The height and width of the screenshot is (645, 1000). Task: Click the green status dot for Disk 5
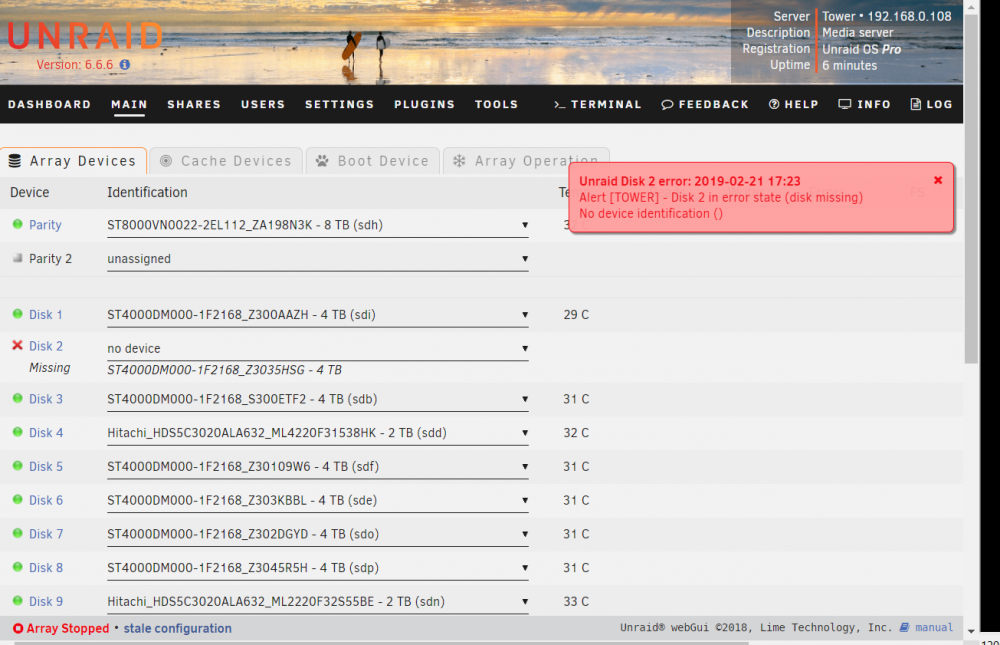pos(17,466)
